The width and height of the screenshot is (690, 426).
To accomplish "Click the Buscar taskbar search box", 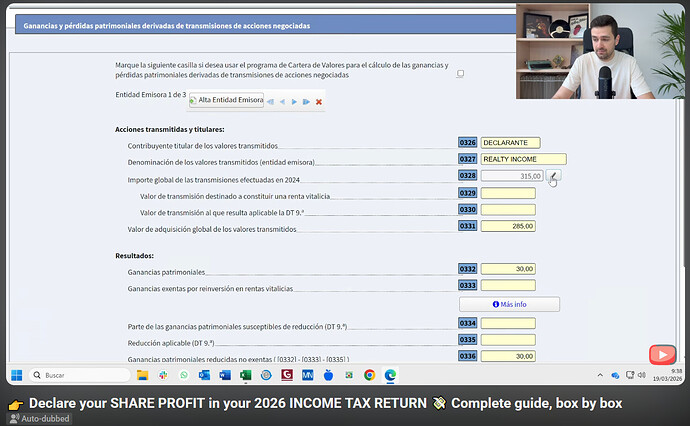I will tap(80, 375).
